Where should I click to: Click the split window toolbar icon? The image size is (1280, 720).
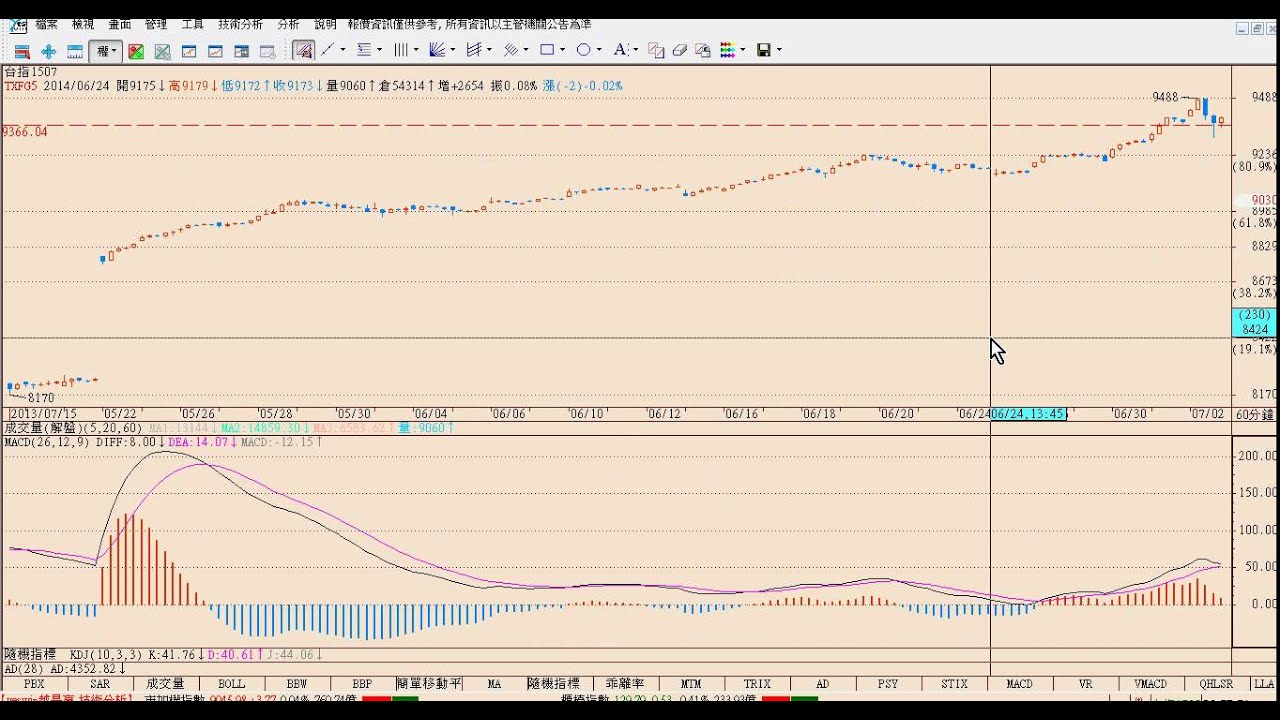coord(241,51)
